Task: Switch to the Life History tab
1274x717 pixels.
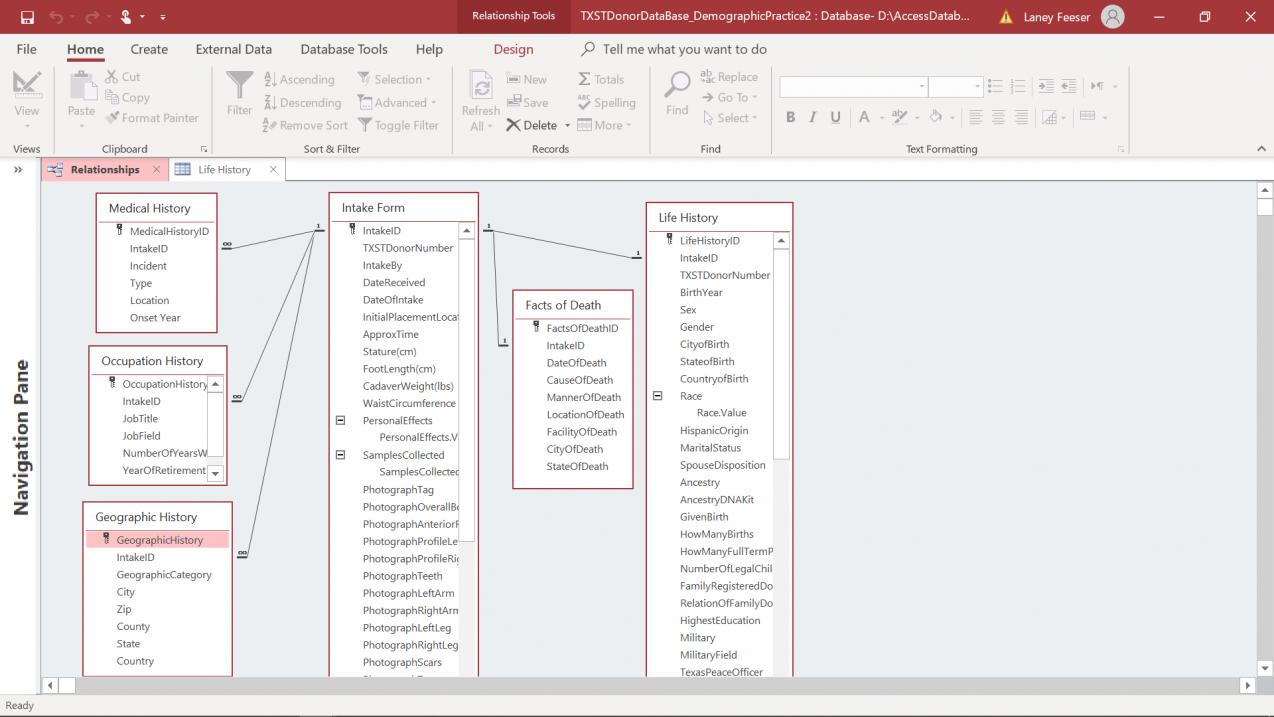Action: click(x=224, y=170)
